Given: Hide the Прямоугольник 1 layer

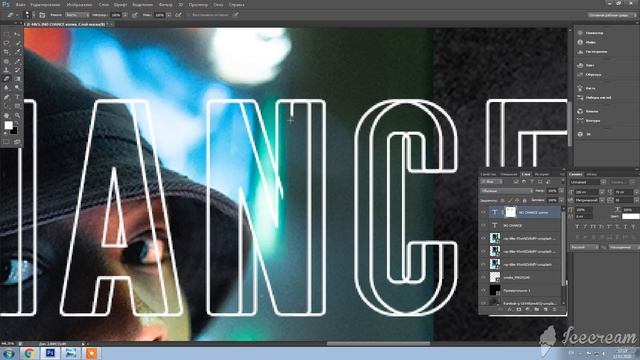Looking at the screenshot, I should pyautogui.click(x=483, y=291).
